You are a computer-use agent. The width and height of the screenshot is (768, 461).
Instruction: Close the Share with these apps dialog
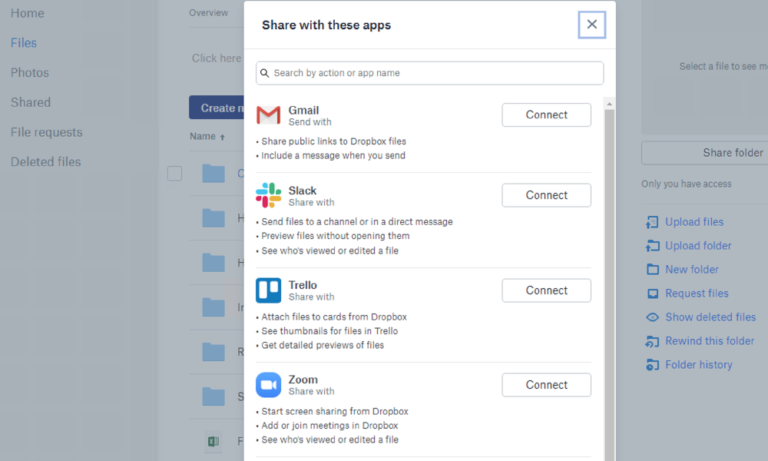[592, 24]
